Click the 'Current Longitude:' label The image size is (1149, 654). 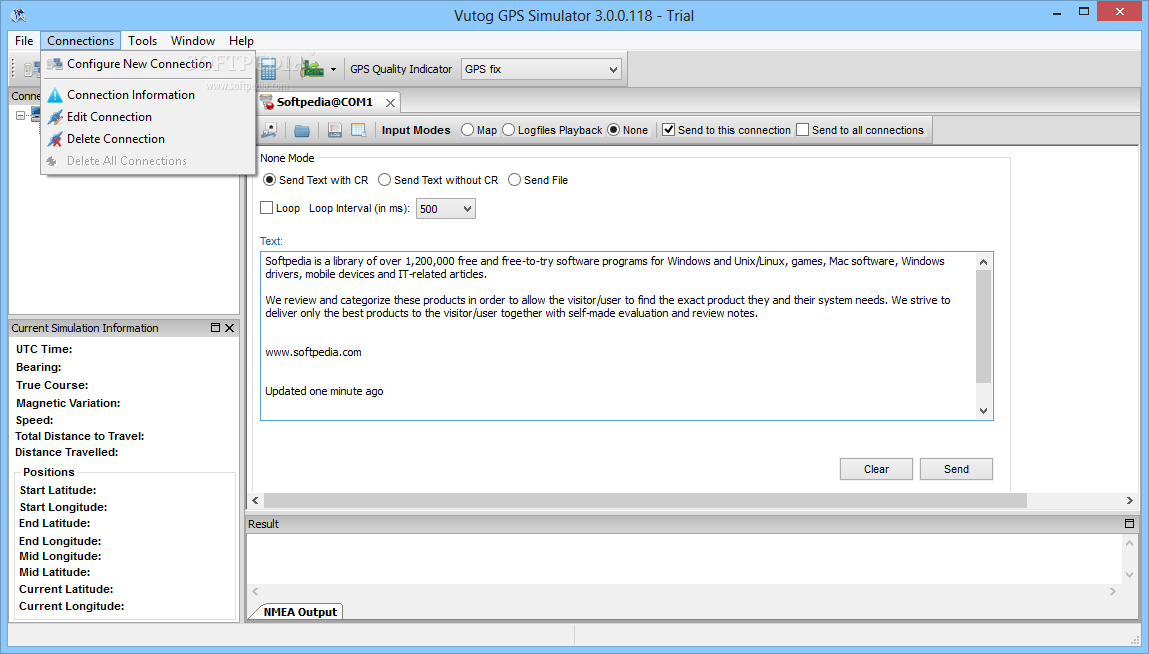coord(72,606)
